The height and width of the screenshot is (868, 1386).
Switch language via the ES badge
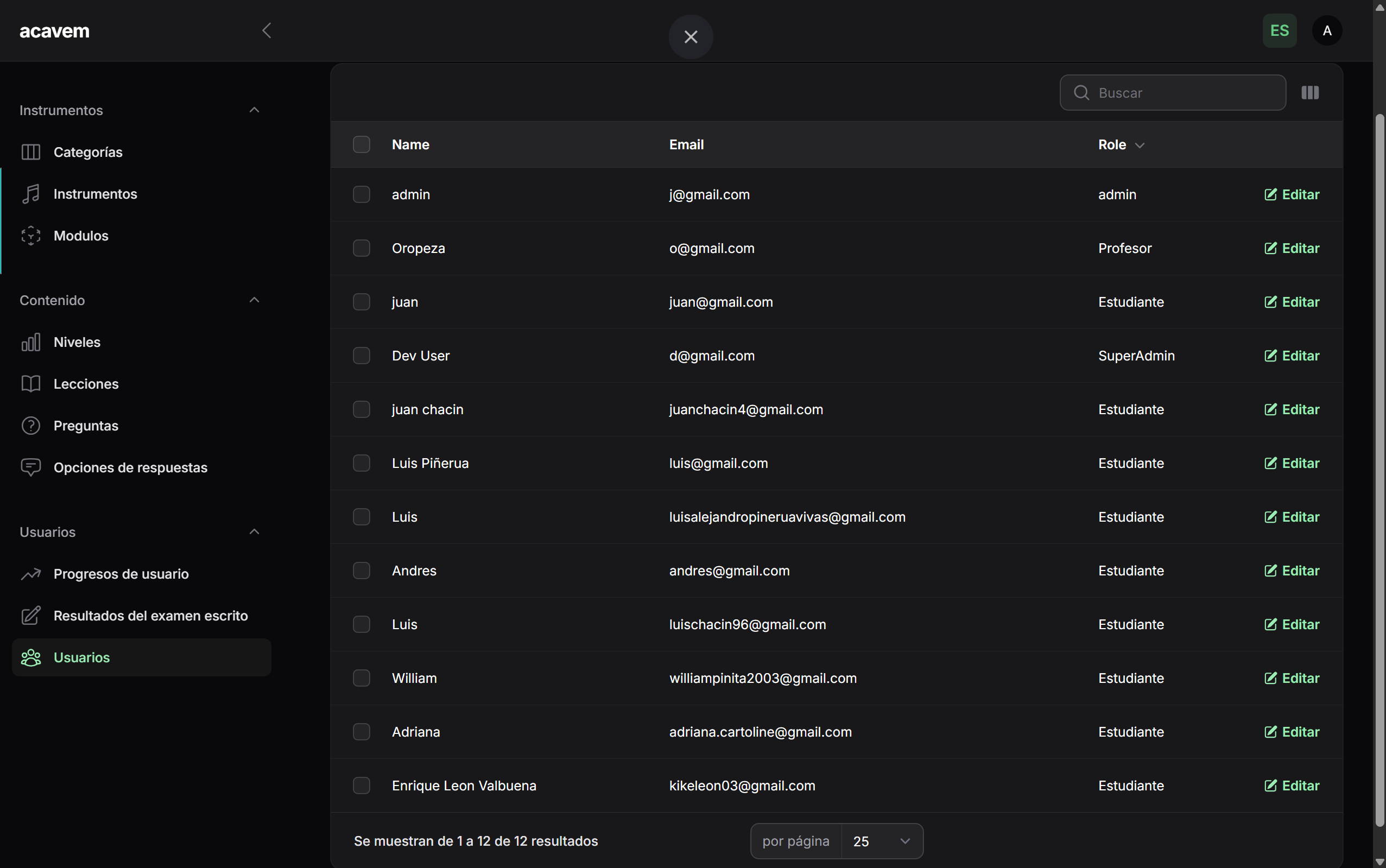[1279, 30]
